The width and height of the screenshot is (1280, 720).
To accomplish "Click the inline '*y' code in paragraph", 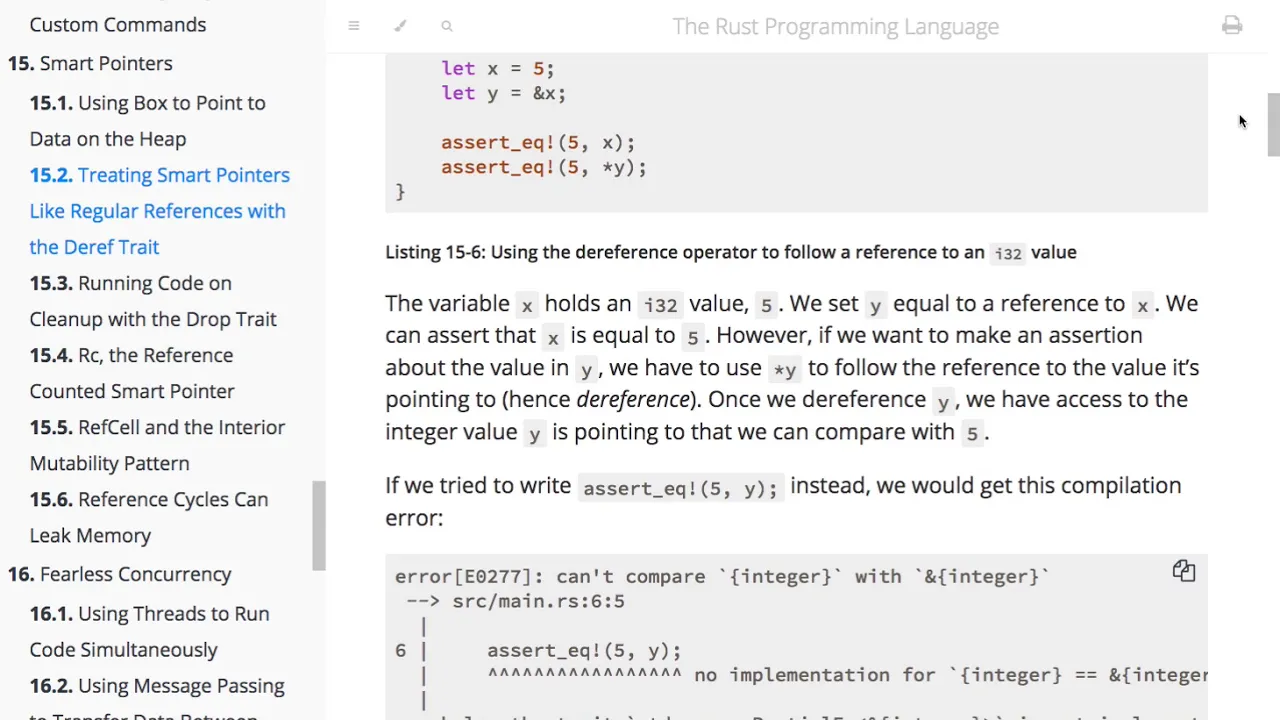I will [785, 369].
